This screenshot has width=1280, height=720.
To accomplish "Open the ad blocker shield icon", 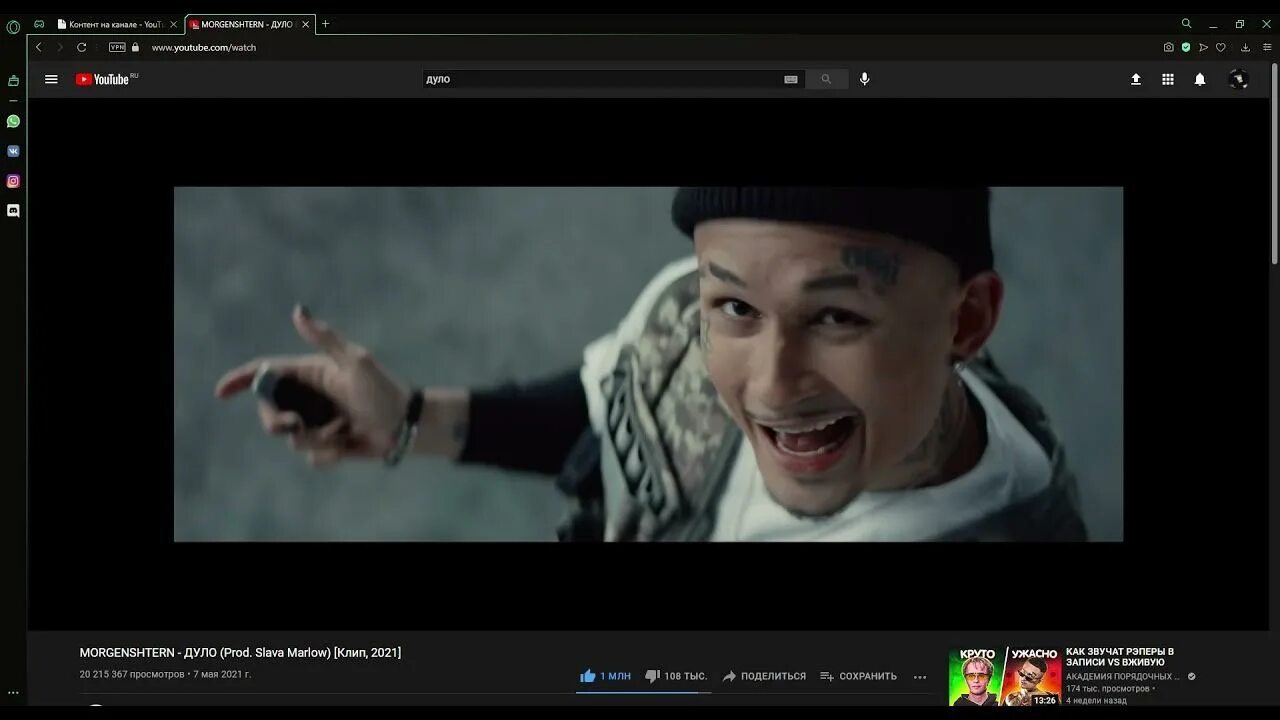I will 1186,47.
